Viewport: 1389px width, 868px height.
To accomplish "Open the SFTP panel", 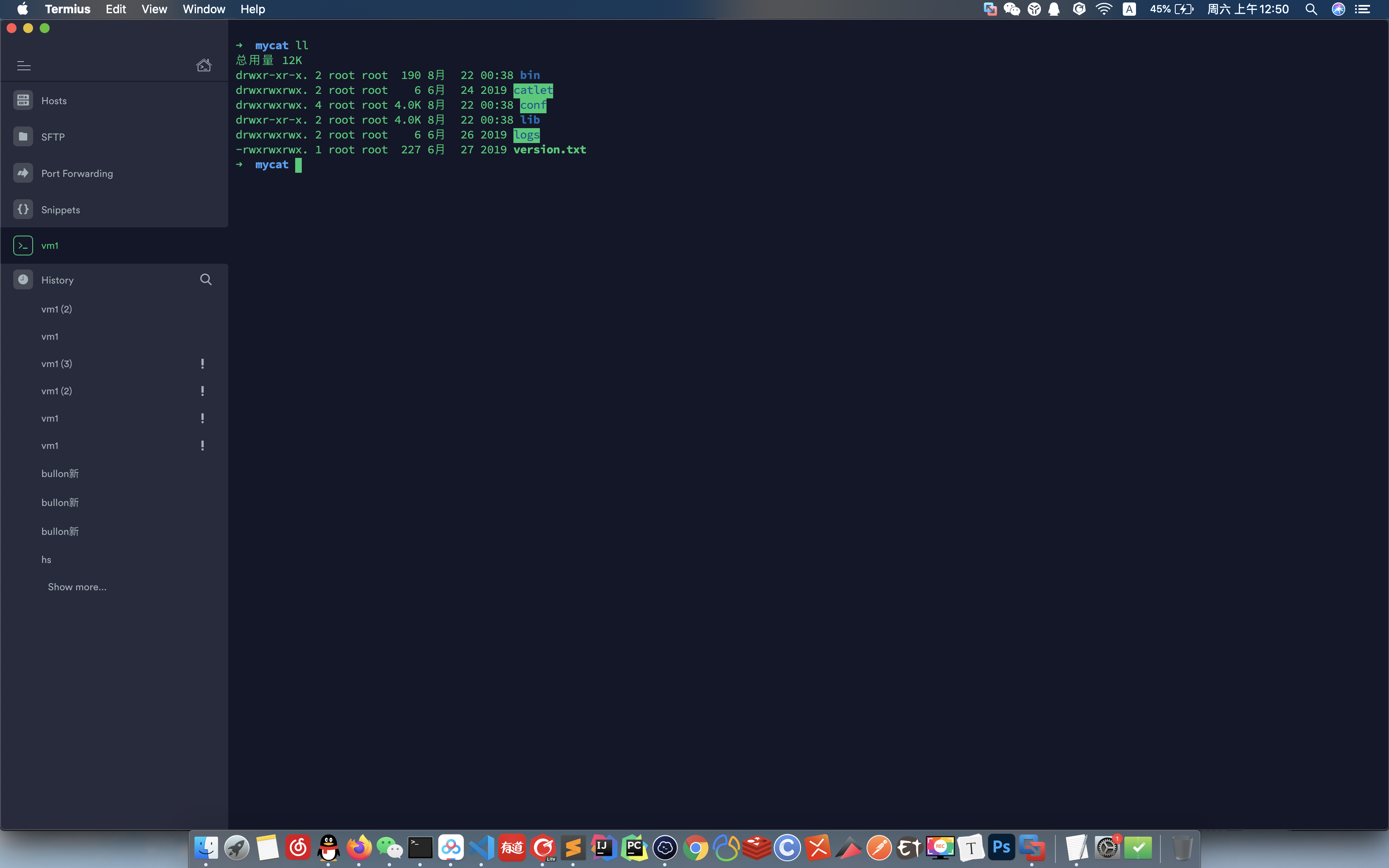I will (53, 137).
